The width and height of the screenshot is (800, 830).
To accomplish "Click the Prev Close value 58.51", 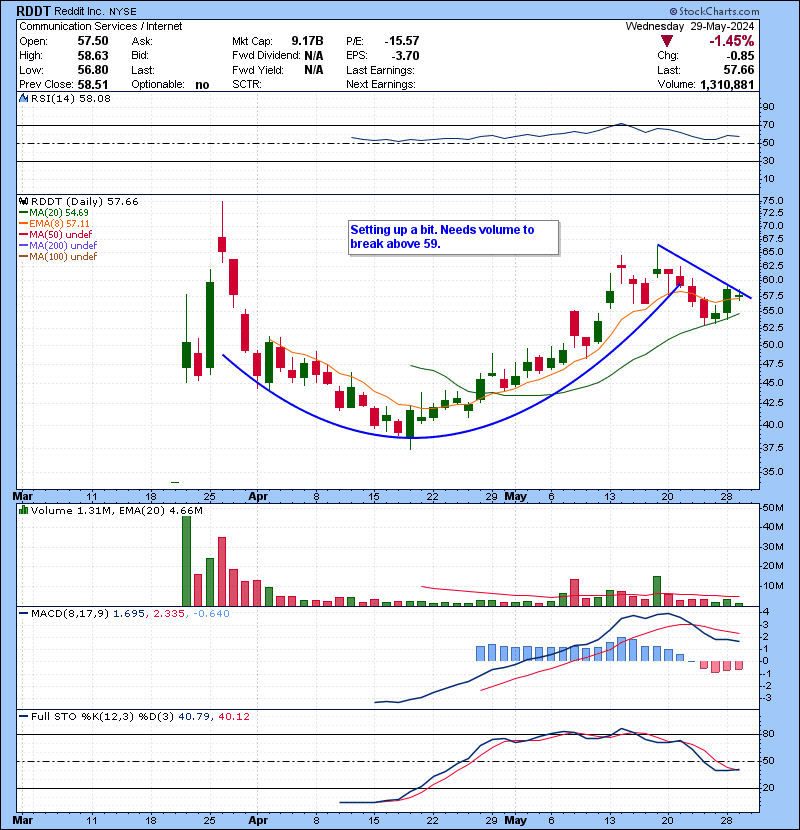I will pos(93,84).
